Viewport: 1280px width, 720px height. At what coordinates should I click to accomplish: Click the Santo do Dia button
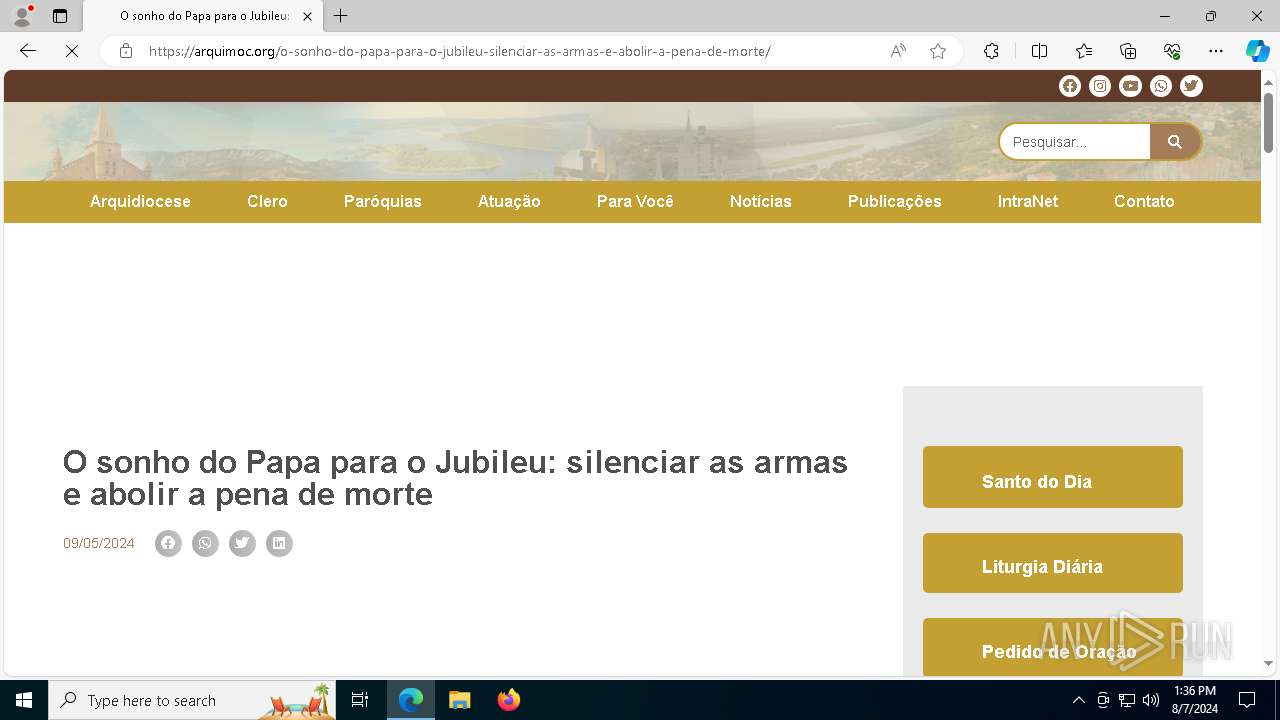click(1053, 477)
